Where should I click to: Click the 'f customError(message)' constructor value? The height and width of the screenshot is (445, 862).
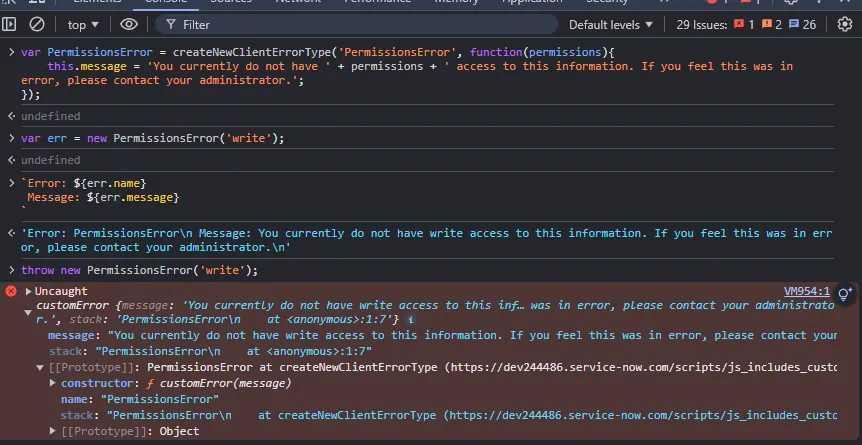pyautogui.click(x=218, y=383)
